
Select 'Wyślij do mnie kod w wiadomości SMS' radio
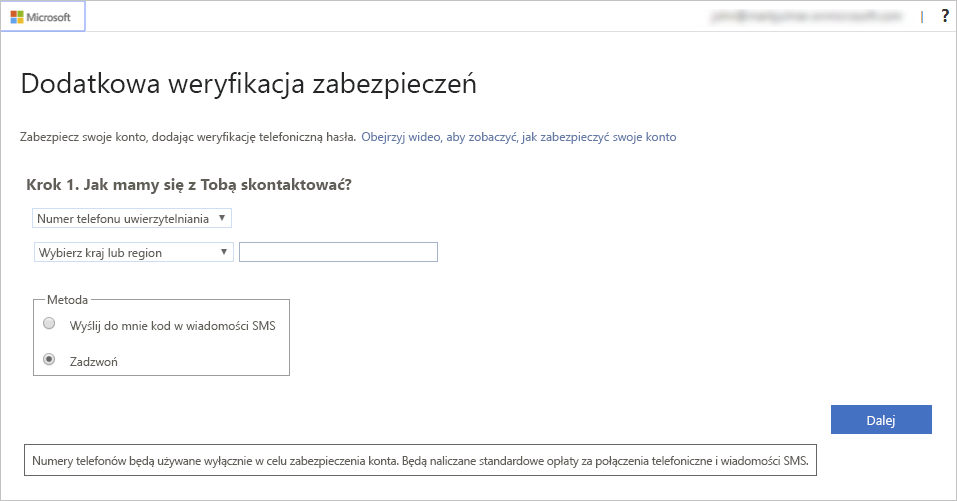[x=49, y=323]
